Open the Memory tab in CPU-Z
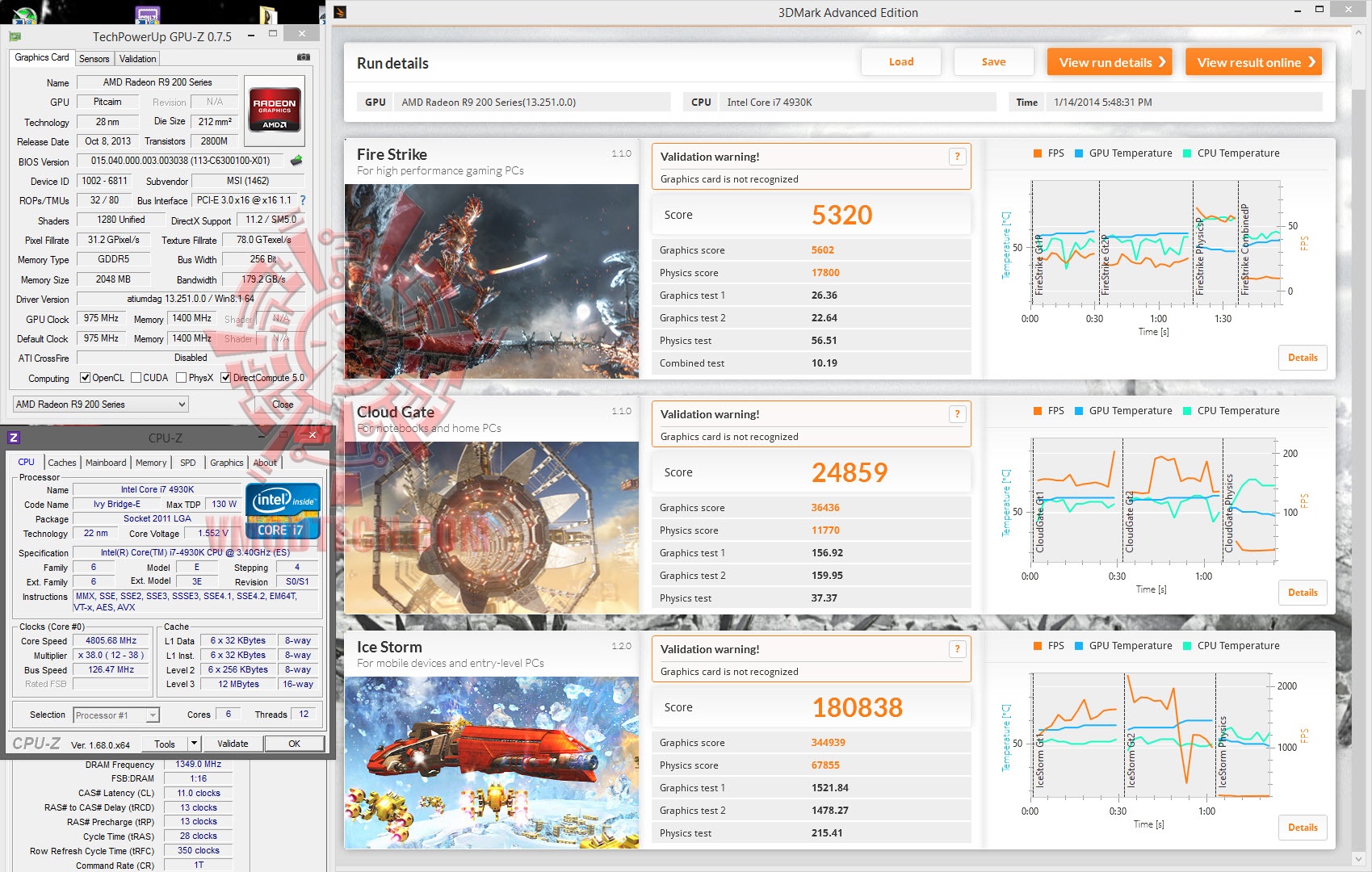This screenshot has height=872, width=1372. point(151,463)
